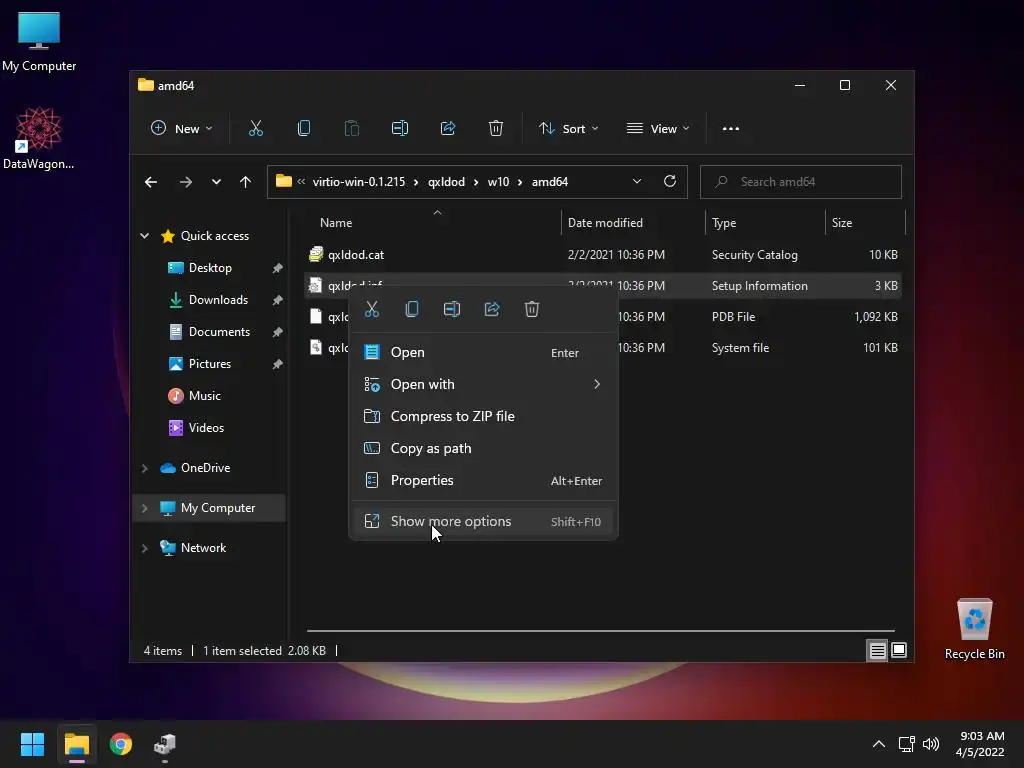Choose Compress to ZIP file
Screen dimensions: 1024x768
(x=483, y=416)
